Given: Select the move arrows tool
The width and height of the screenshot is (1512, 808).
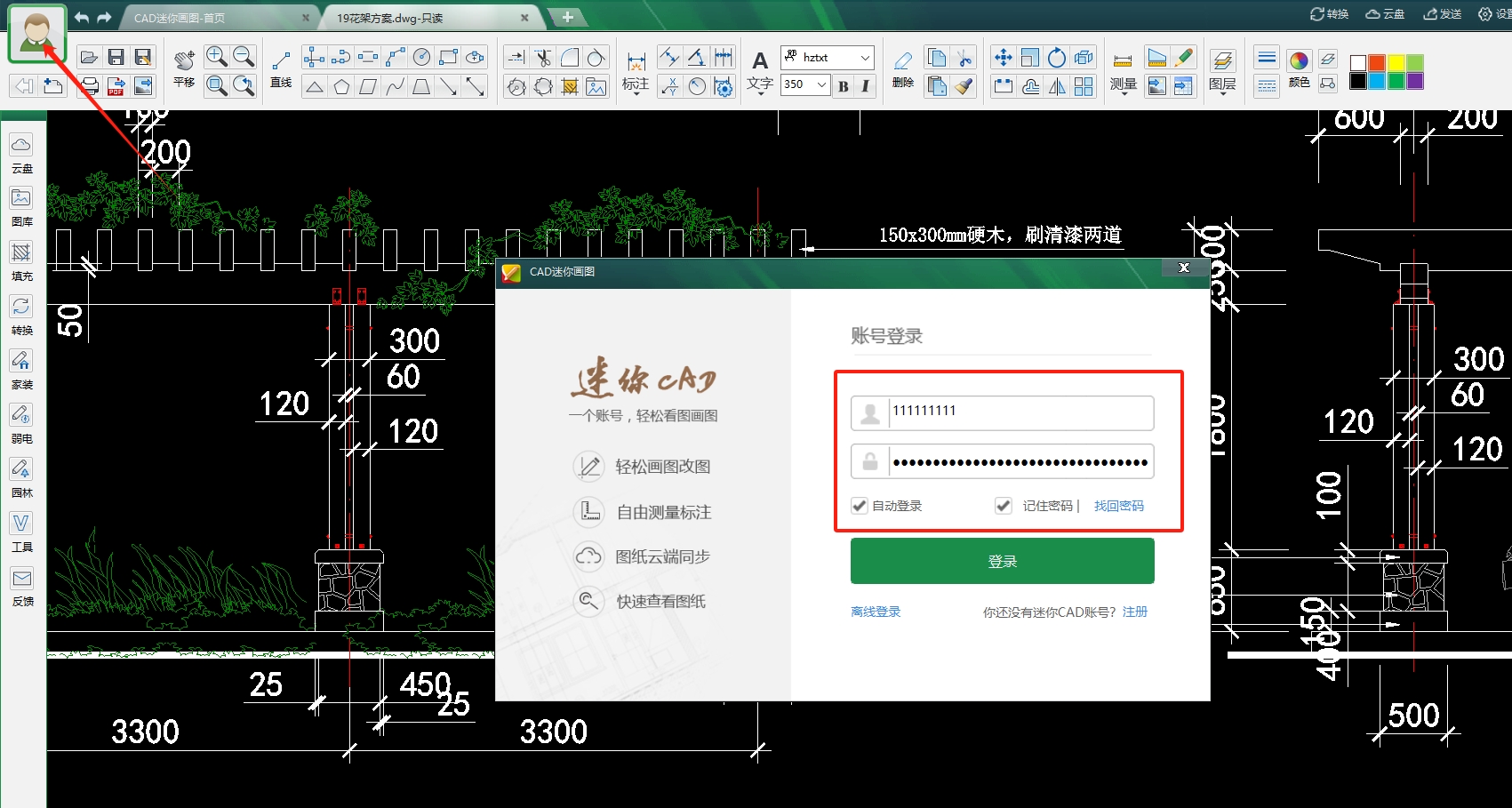Looking at the screenshot, I should (1003, 58).
